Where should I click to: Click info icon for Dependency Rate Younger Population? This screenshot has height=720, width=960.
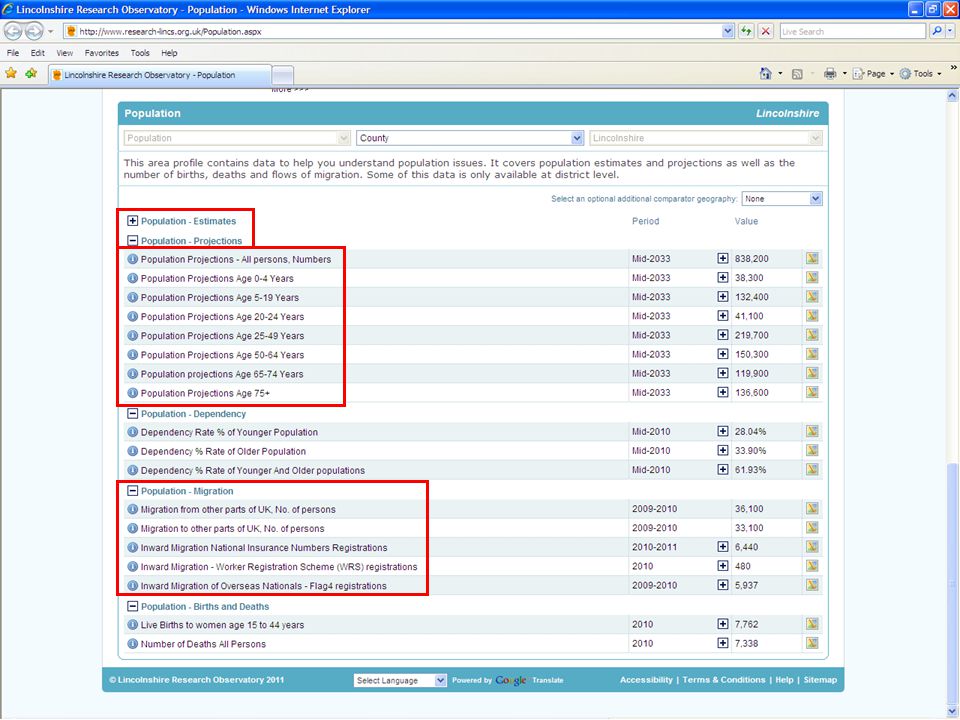(132, 432)
